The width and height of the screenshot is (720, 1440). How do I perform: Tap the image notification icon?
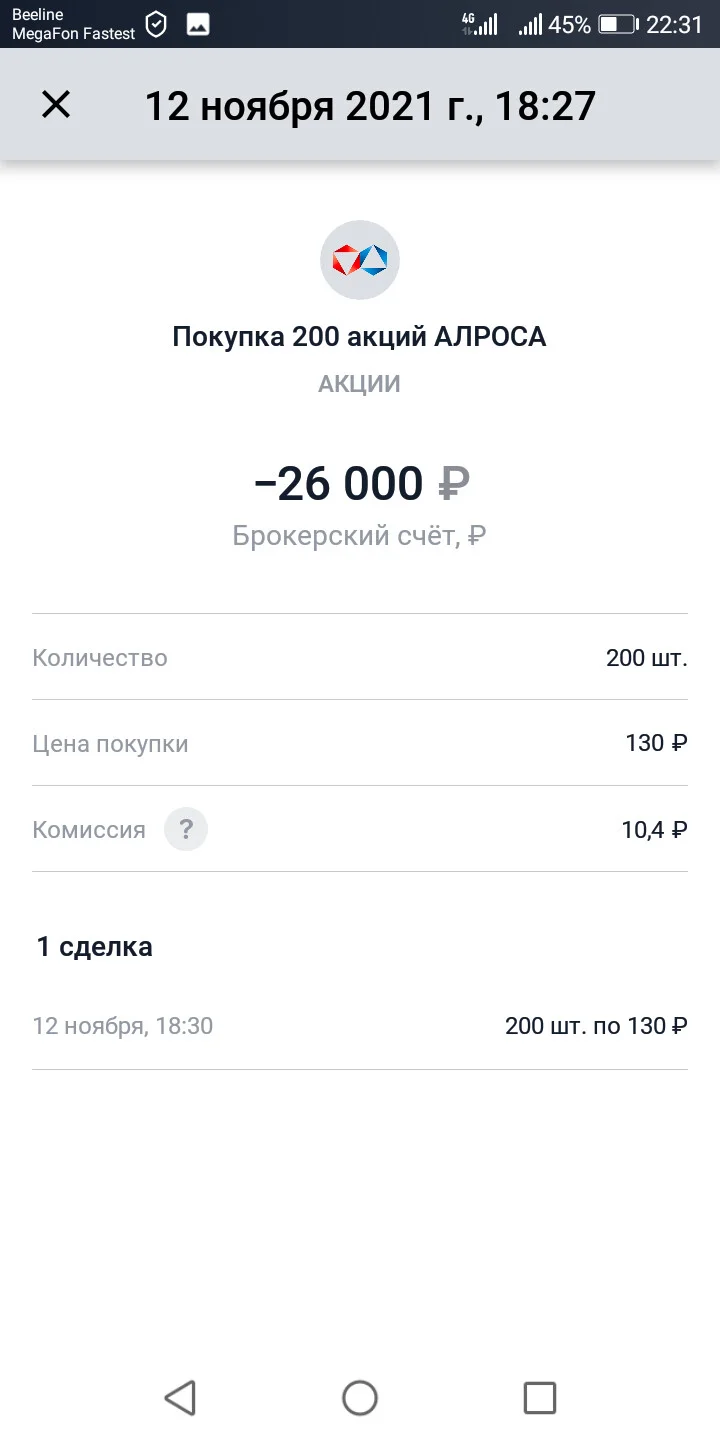click(198, 24)
